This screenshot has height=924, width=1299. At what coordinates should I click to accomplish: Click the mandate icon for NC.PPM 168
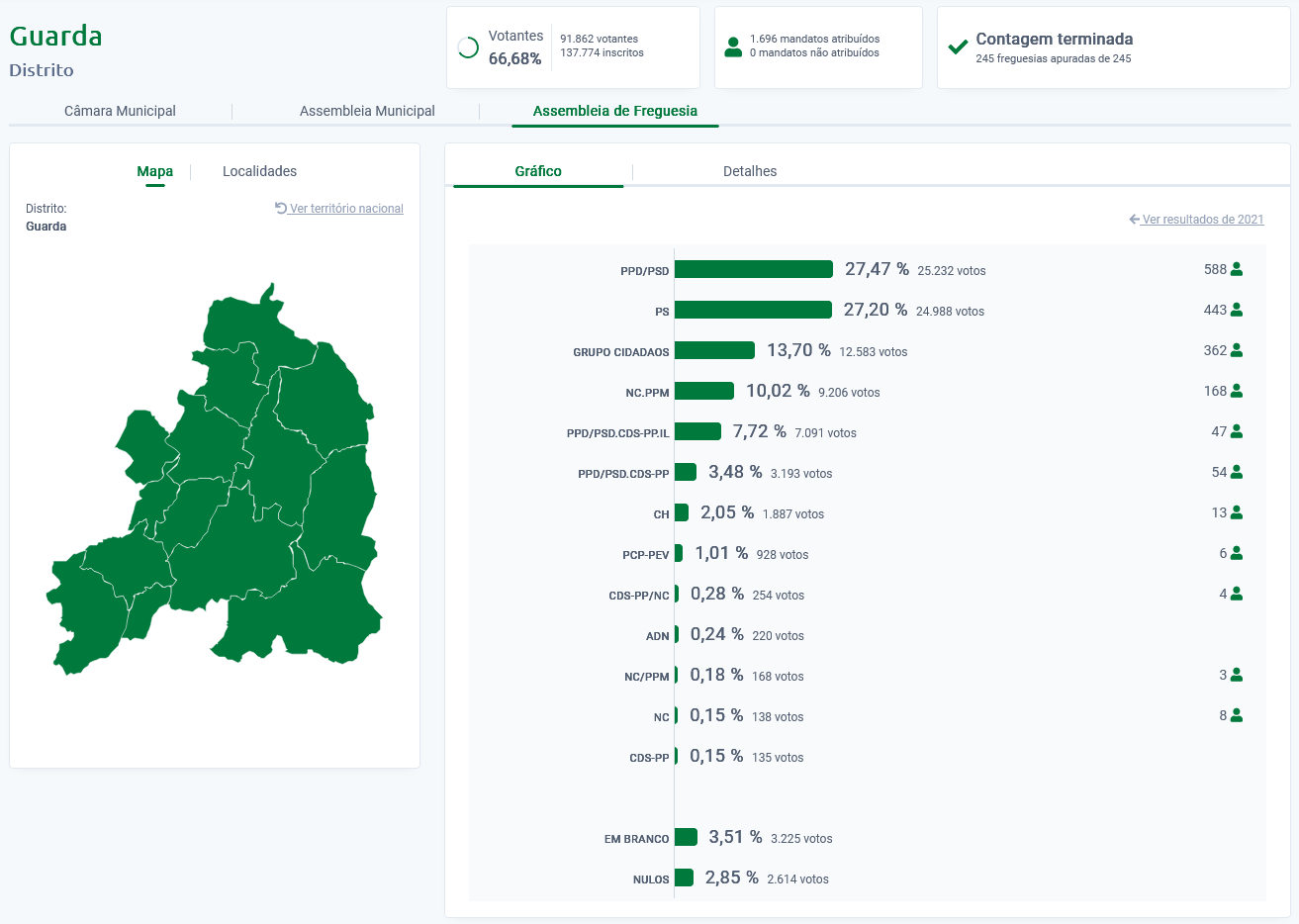point(1237,391)
